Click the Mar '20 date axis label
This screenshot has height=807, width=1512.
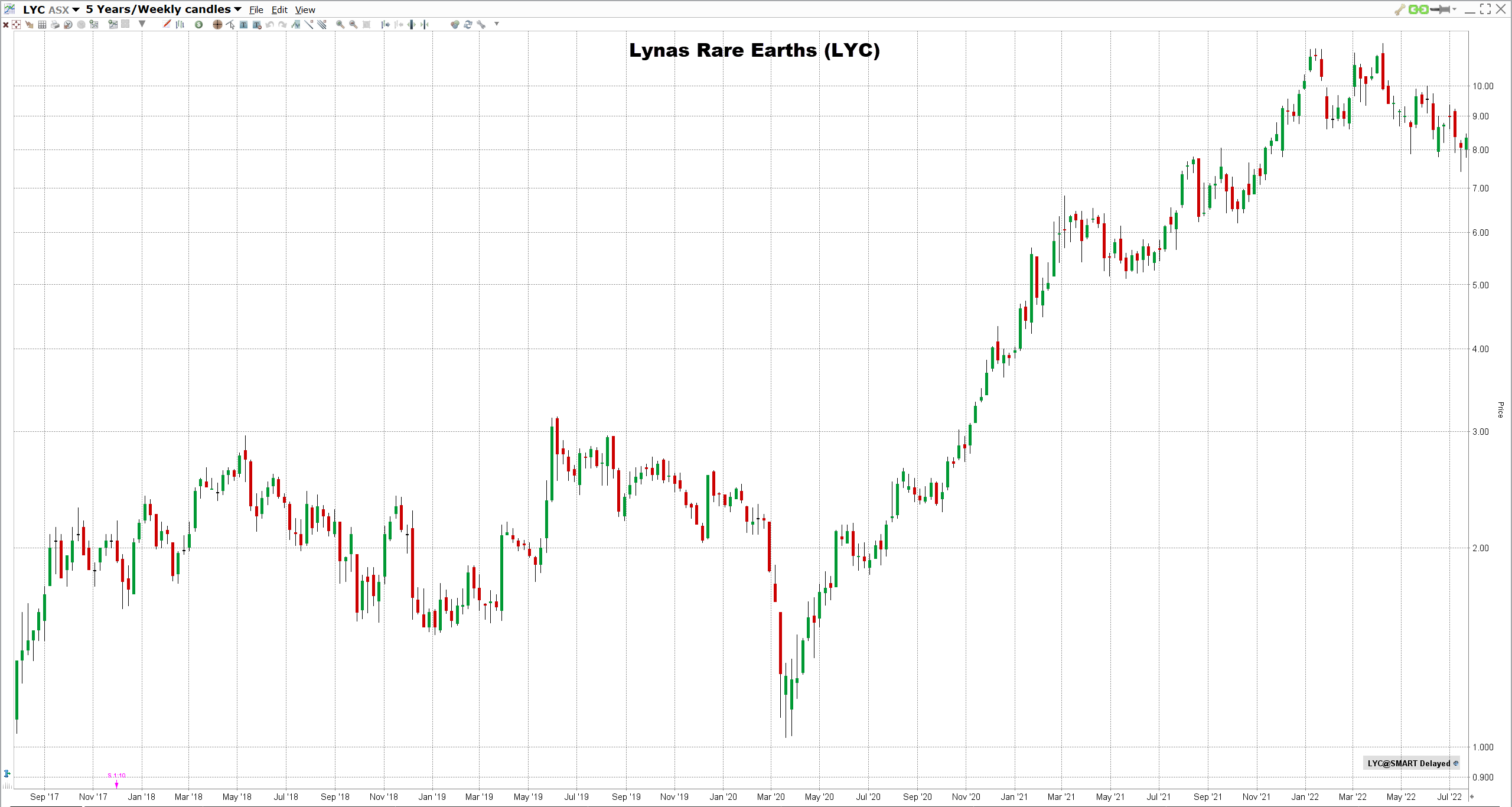tap(771, 796)
